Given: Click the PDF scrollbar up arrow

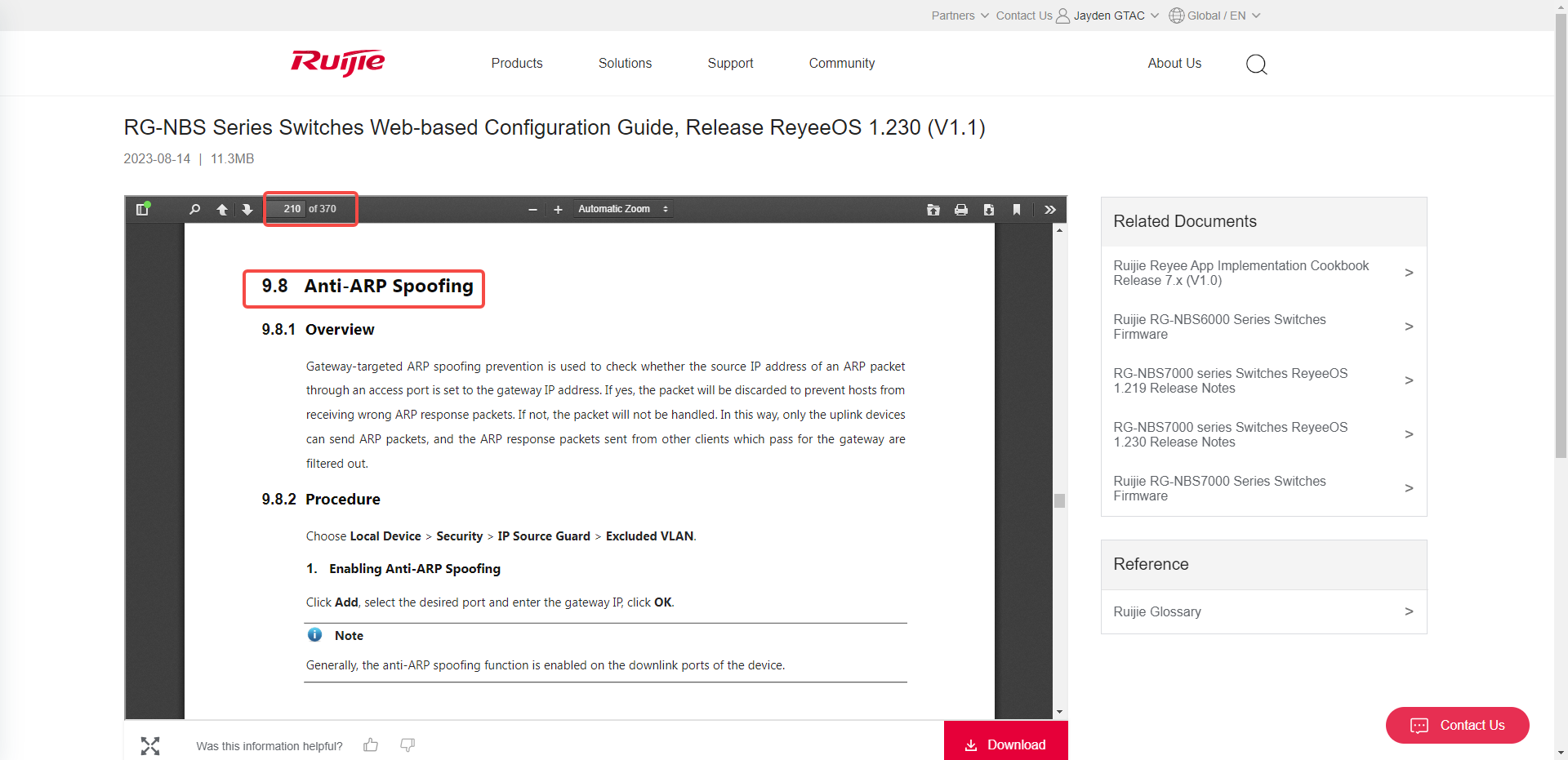Looking at the screenshot, I should [x=1059, y=230].
